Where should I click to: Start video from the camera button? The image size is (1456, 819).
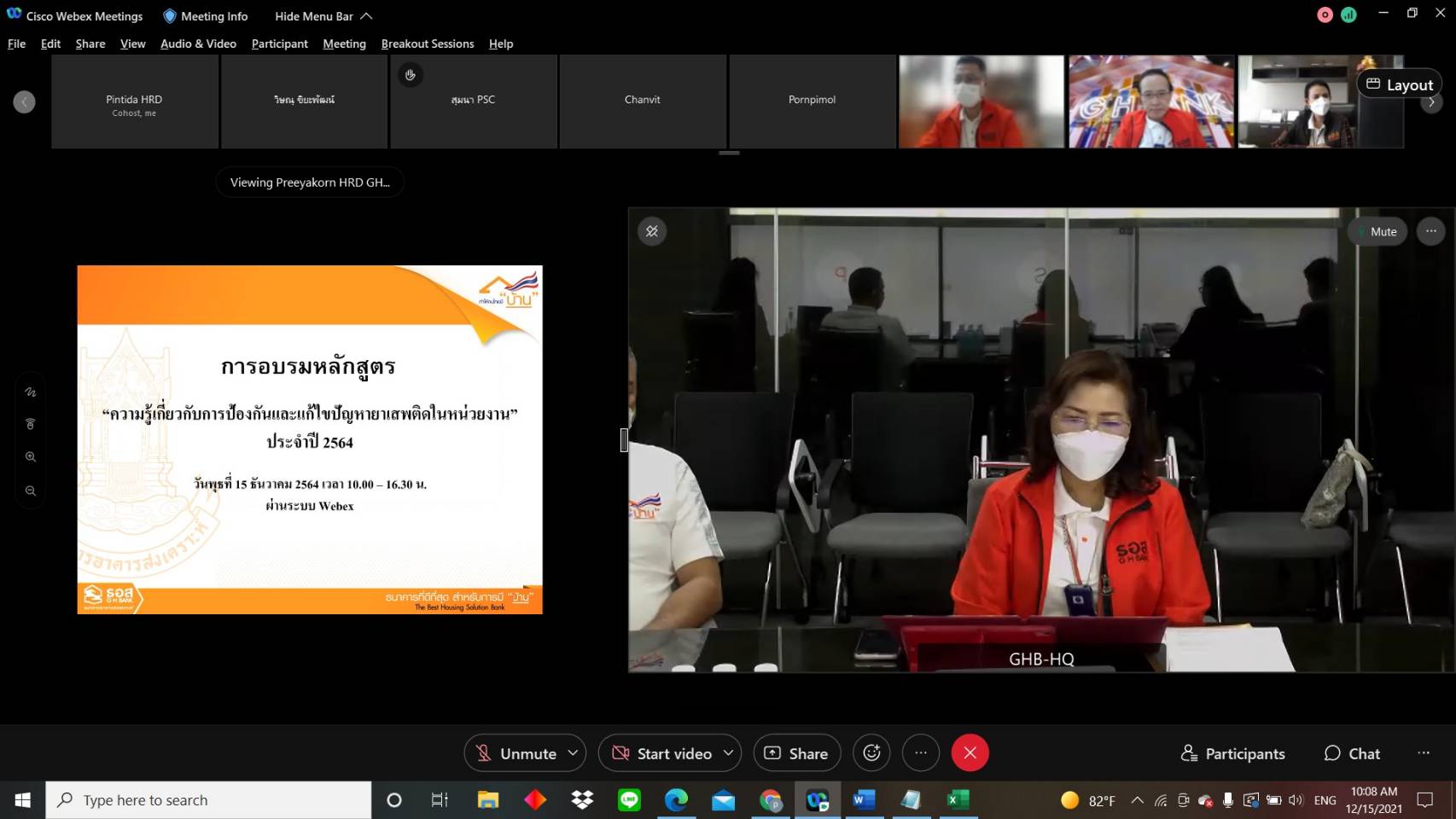[663, 753]
